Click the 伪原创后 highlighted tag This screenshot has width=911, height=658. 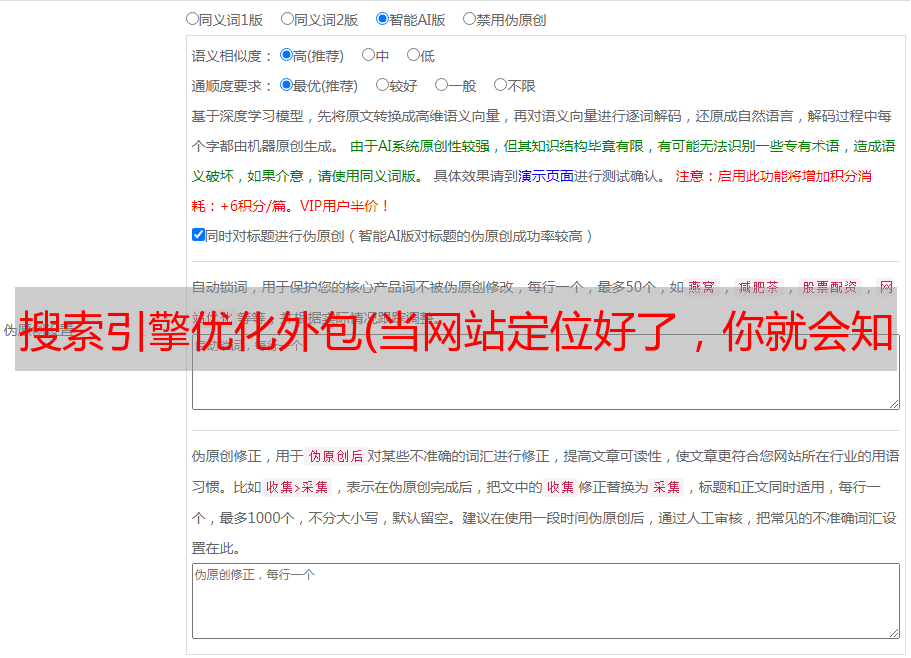coord(336,456)
